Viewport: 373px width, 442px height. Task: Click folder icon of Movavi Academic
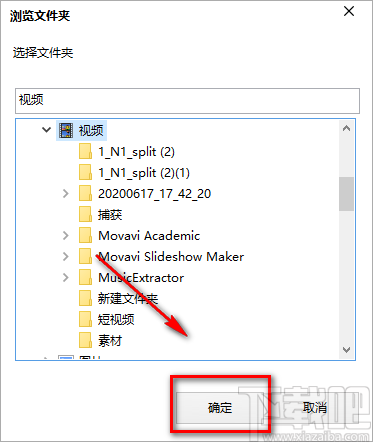click(x=86, y=235)
